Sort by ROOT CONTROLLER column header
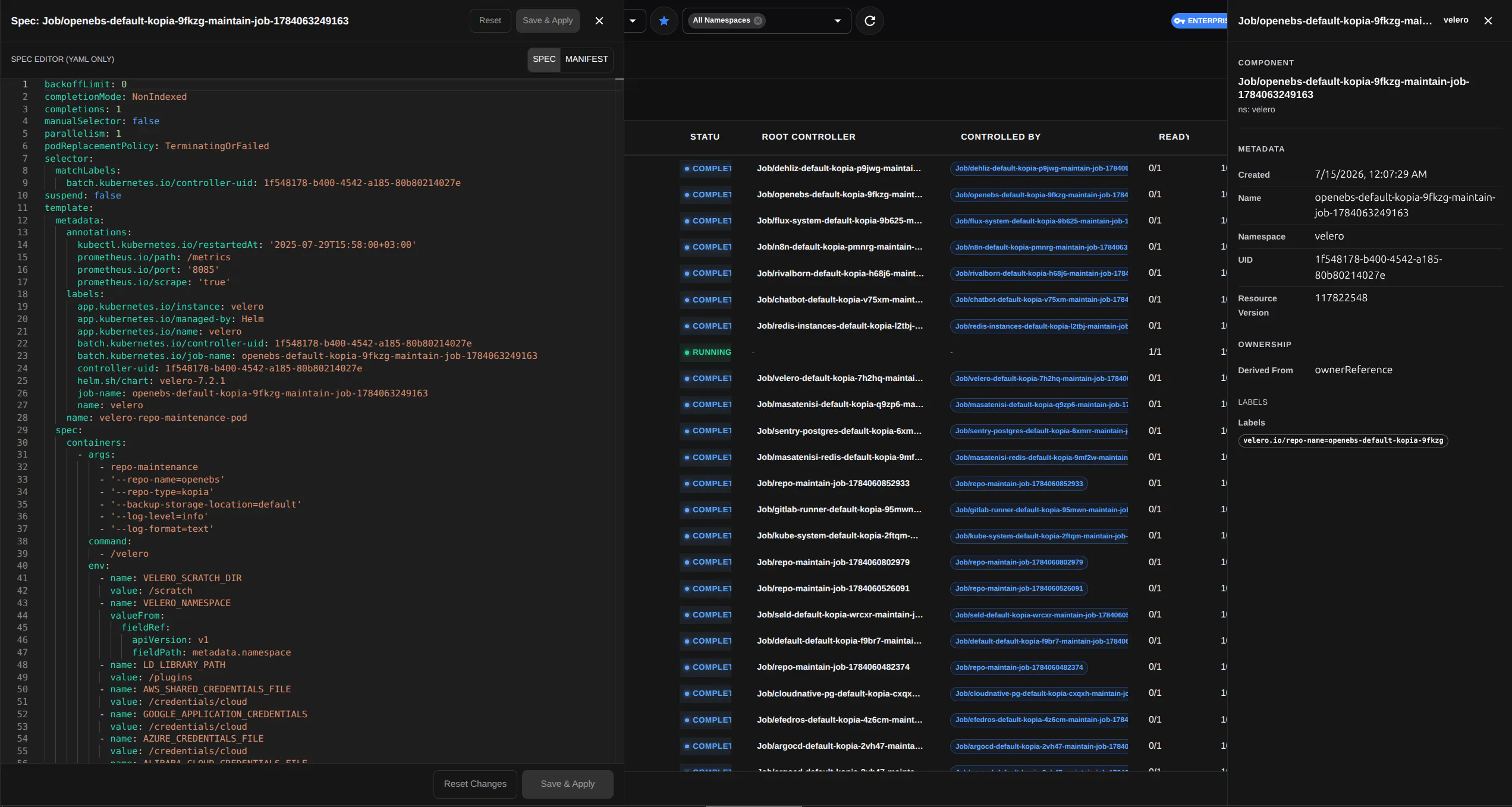Viewport: 1512px width, 807px height. click(808, 137)
